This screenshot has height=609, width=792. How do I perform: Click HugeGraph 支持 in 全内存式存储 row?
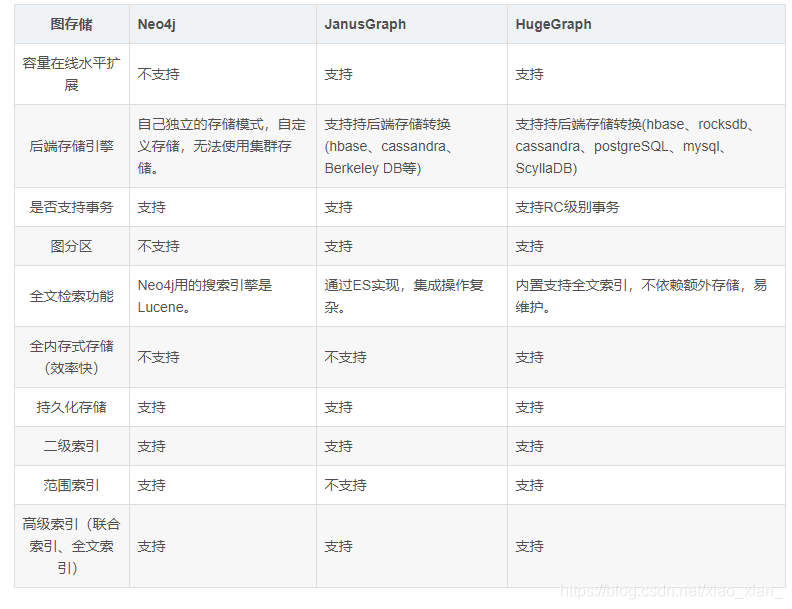(529, 357)
